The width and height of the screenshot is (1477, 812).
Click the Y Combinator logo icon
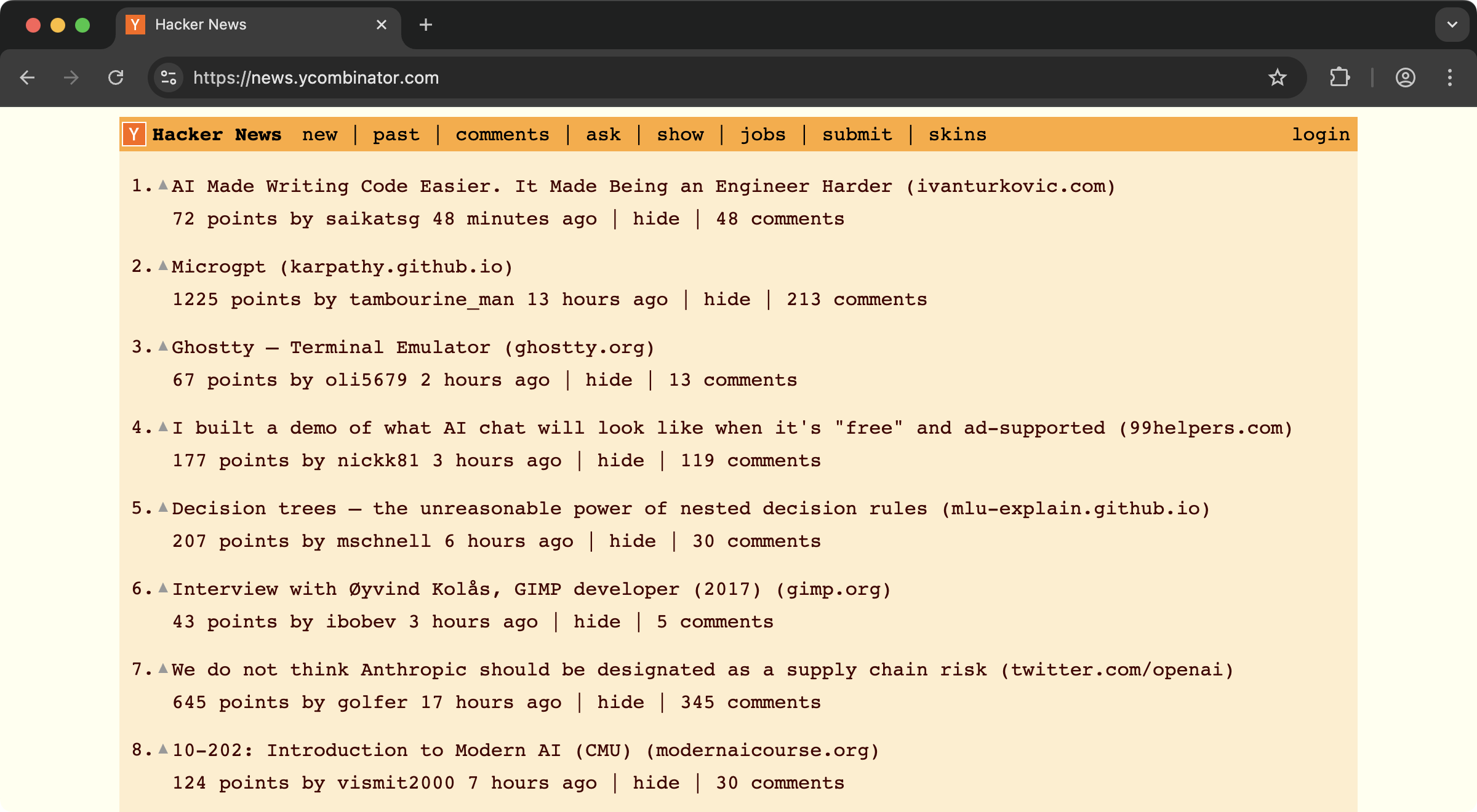click(x=134, y=134)
